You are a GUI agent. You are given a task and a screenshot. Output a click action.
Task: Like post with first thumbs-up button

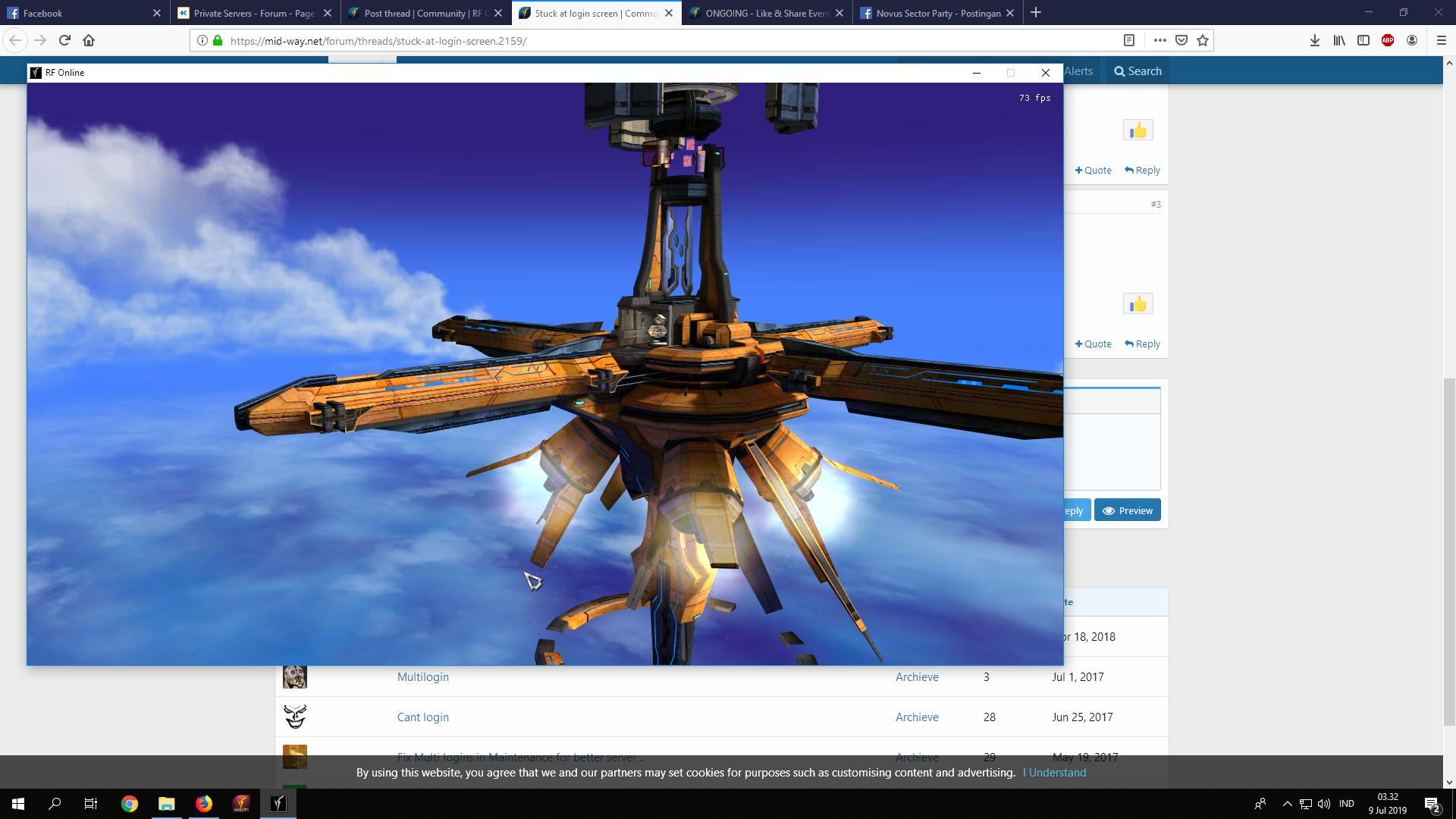[1138, 130]
